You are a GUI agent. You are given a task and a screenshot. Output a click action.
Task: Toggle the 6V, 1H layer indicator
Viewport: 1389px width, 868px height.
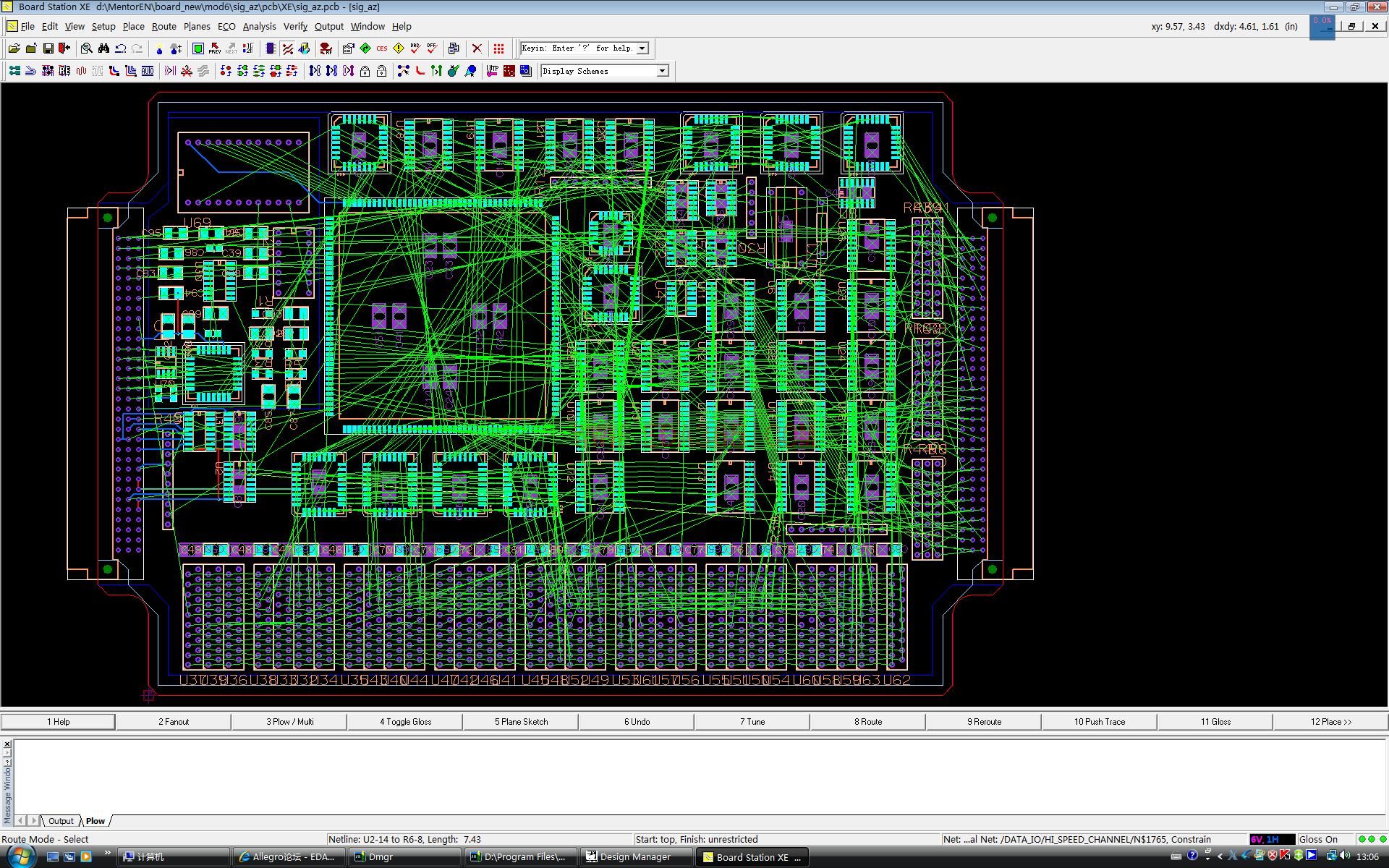tap(1270, 839)
